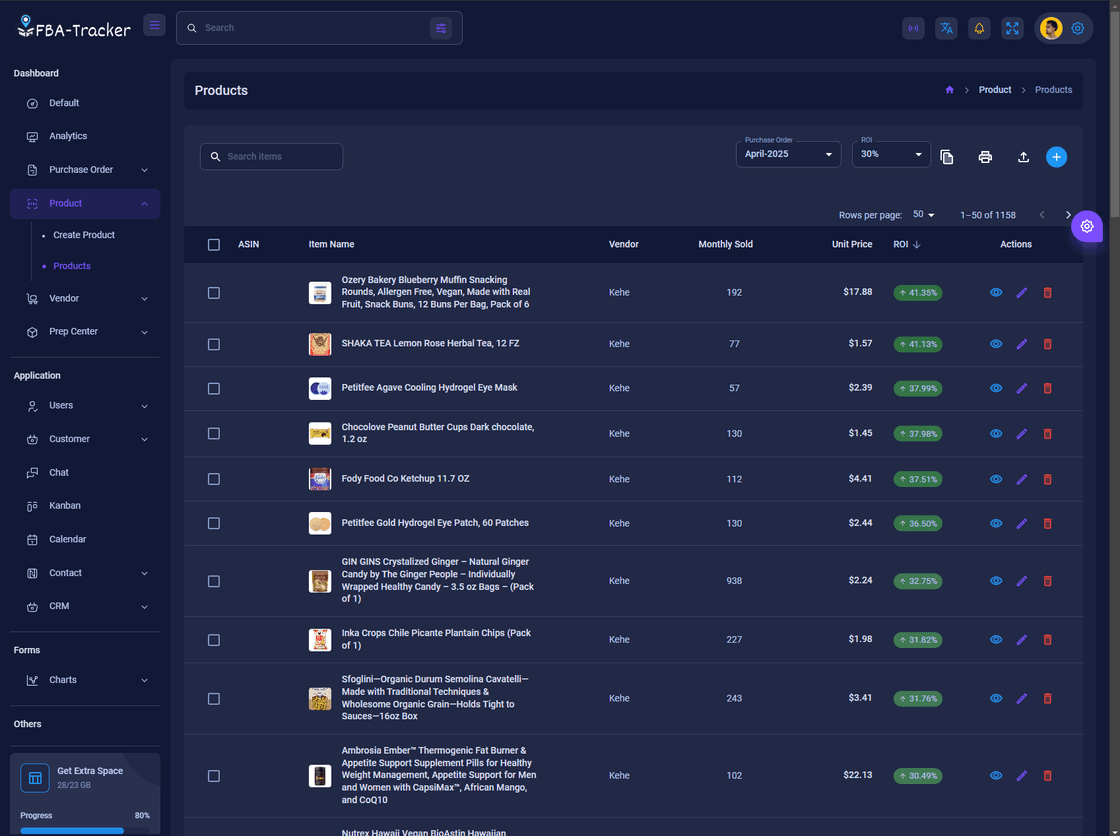The height and width of the screenshot is (836, 1120).
Task: Open the search filter options icon
Action: tap(441, 28)
